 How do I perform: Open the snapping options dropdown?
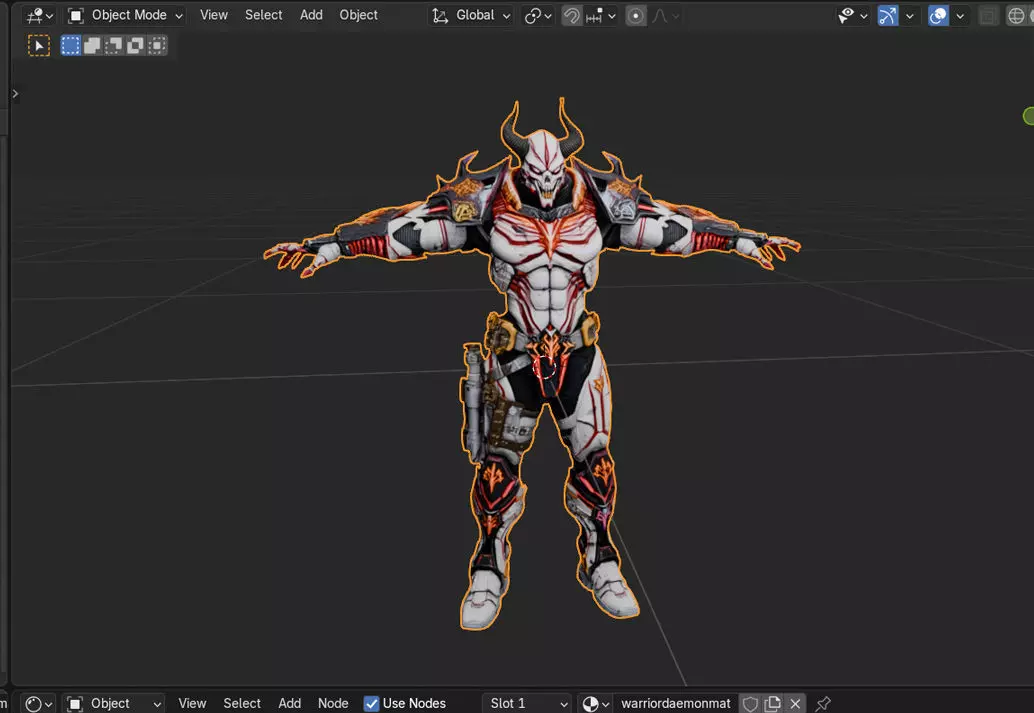[x=600, y=16]
